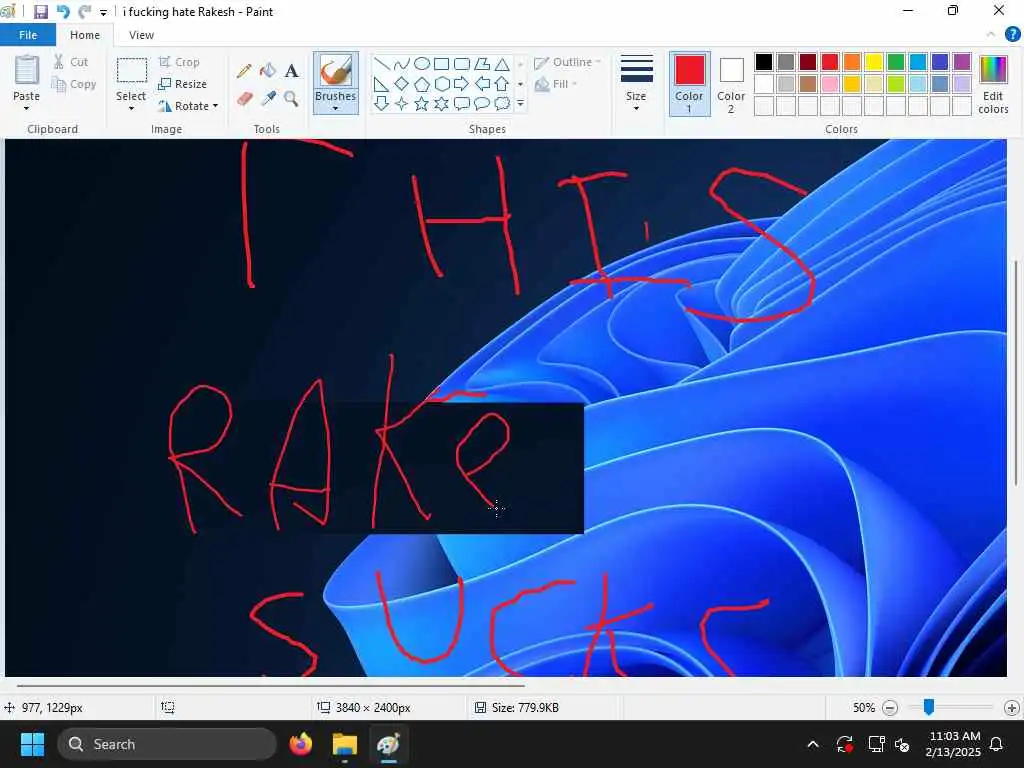Pick the orange color swatch
Viewport: 1024px width, 768px height.
(852, 62)
